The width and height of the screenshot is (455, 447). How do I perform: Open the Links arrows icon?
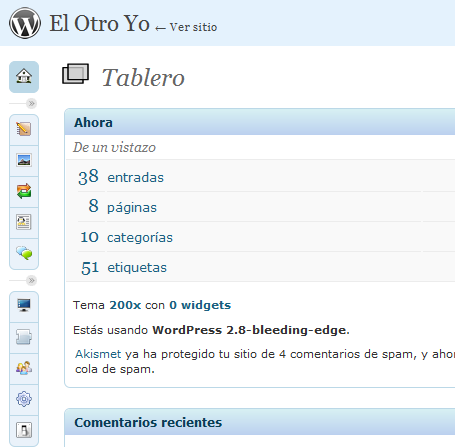coord(24,191)
